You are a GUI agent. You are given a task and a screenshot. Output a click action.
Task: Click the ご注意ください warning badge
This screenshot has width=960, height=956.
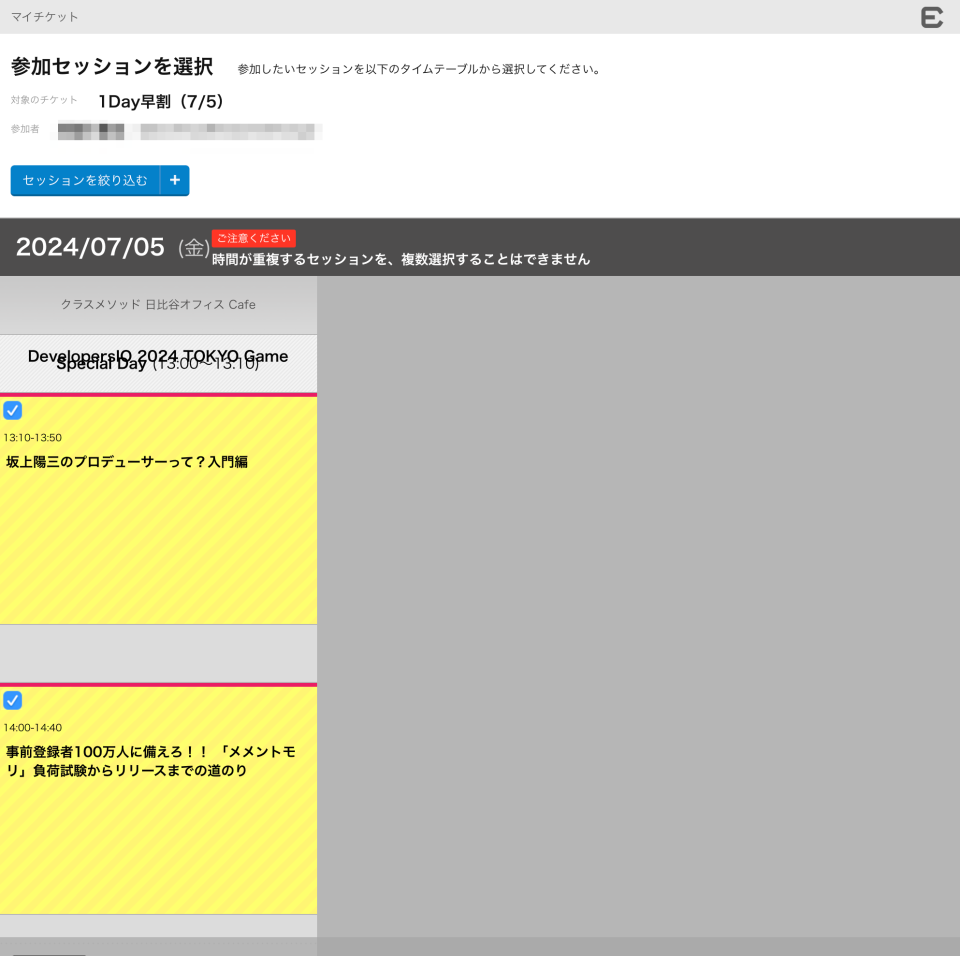click(x=253, y=238)
